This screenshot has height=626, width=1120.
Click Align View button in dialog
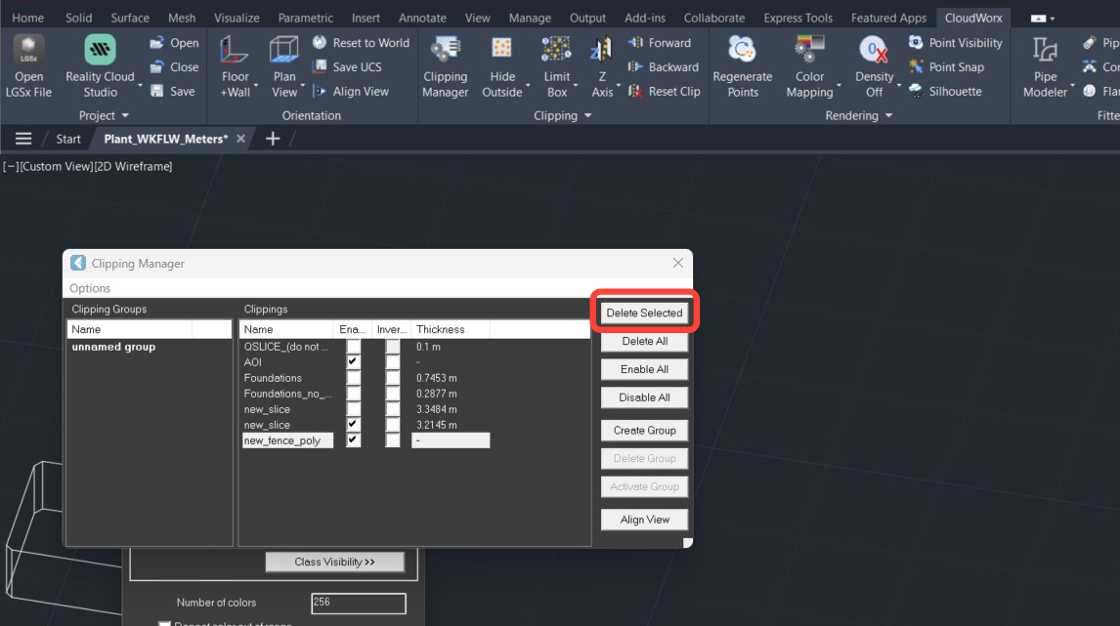(x=644, y=520)
